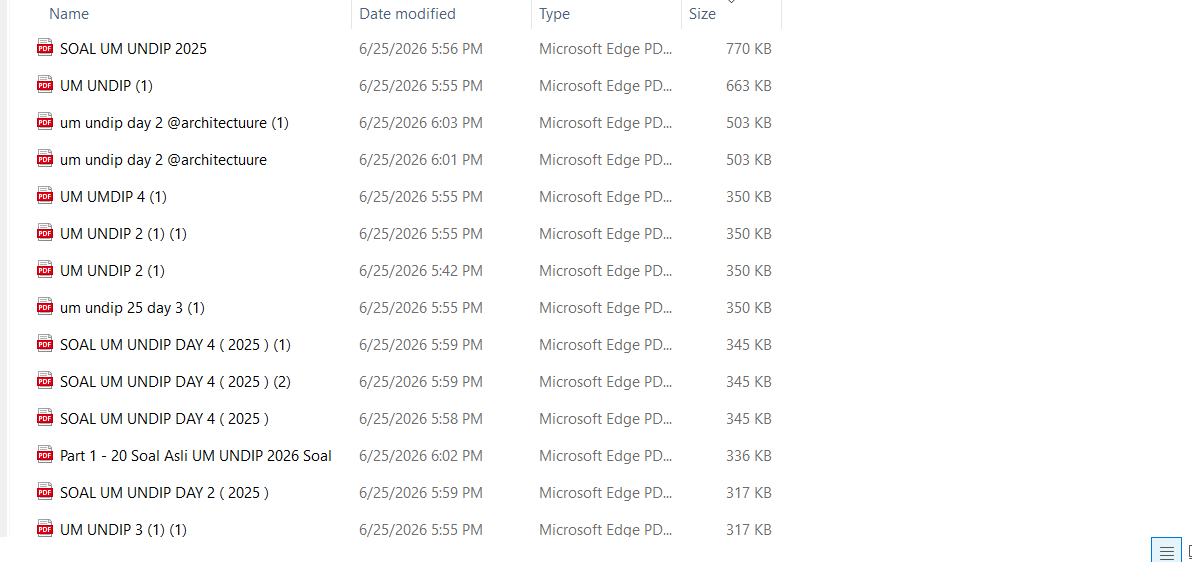Screen dimensions: 1192x562
Task: Click the PDF icon of UM UNDIP 2 (1) (1)
Action: tap(45, 234)
